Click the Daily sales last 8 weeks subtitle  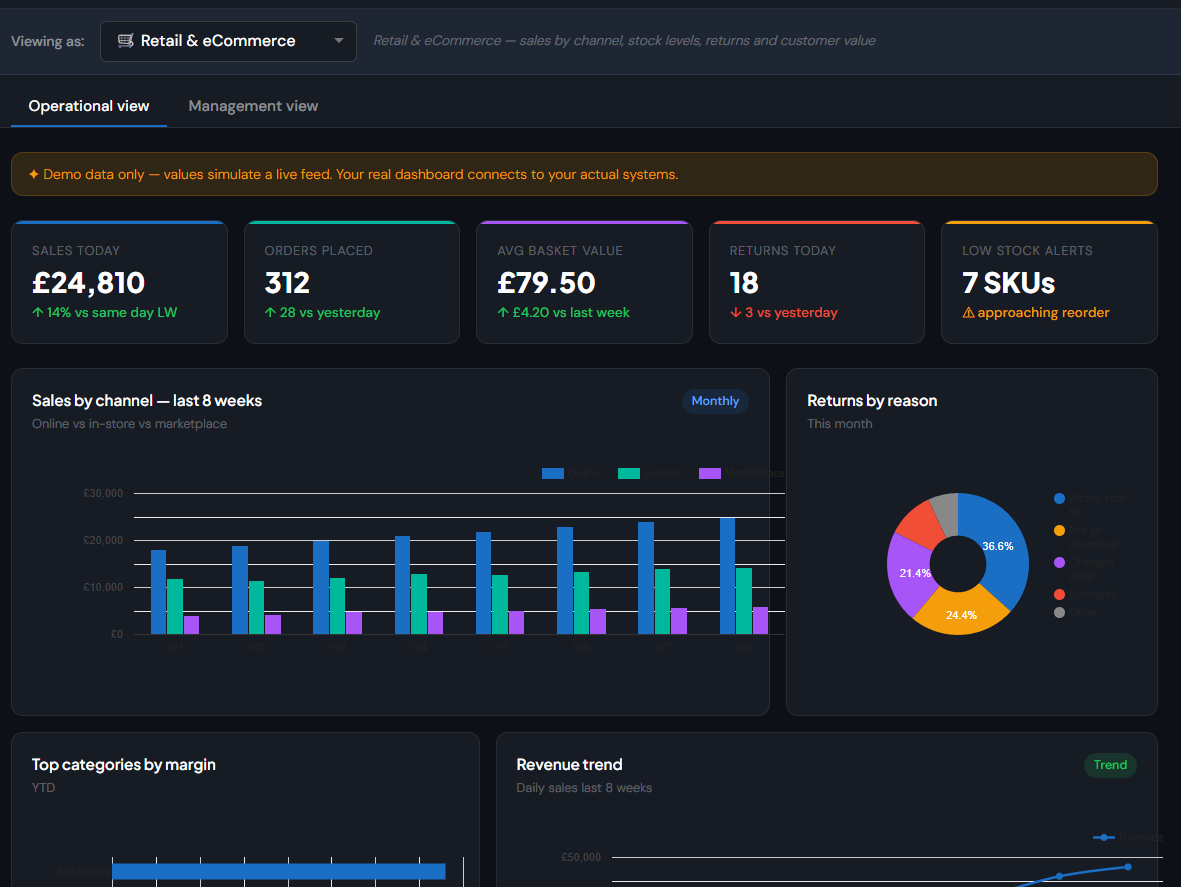(584, 788)
